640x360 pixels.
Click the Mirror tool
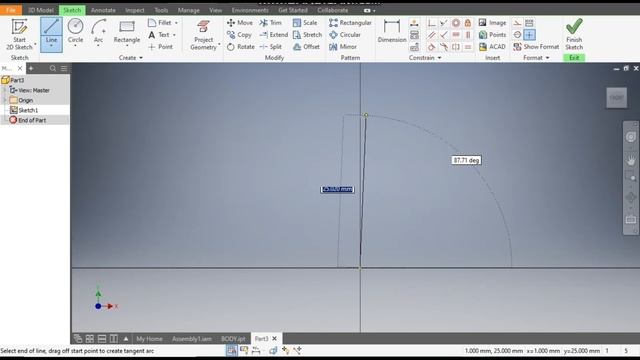click(x=343, y=47)
